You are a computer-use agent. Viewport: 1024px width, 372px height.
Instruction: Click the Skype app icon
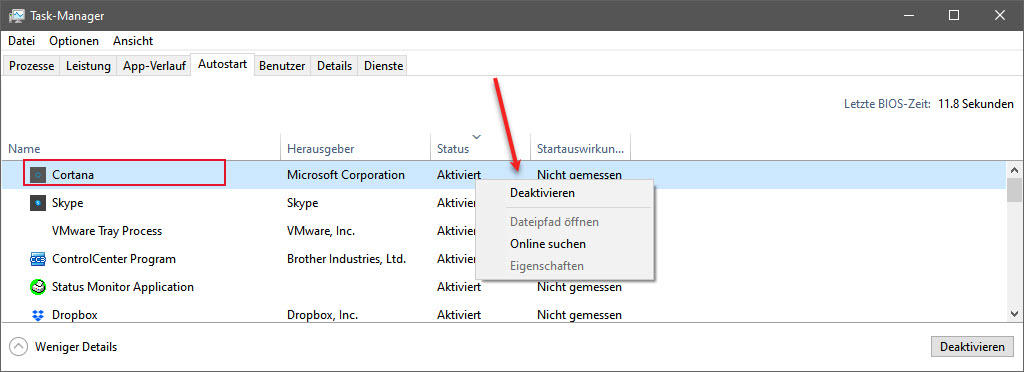click(x=39, y=203)
